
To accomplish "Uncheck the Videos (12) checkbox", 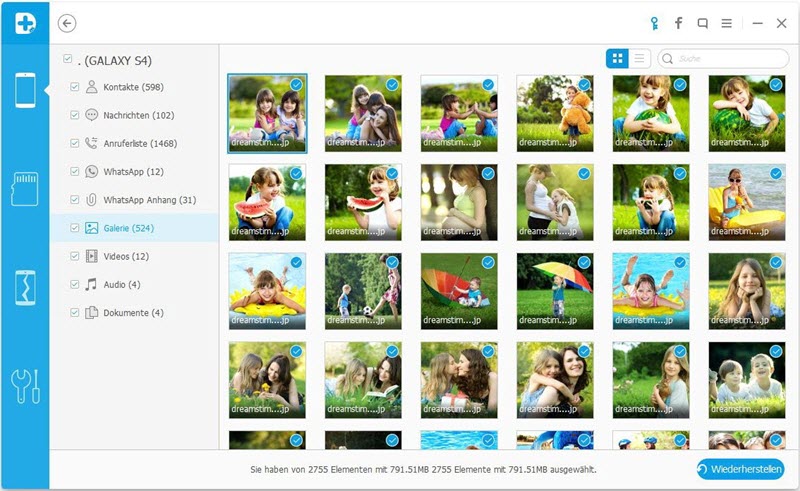I will point(74,256).
